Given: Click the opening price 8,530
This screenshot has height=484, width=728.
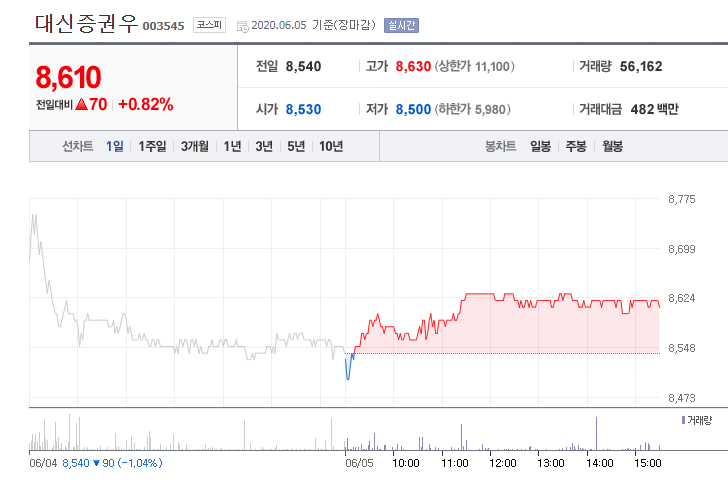Looking at the screenshot, I should [x=303, y=109].
